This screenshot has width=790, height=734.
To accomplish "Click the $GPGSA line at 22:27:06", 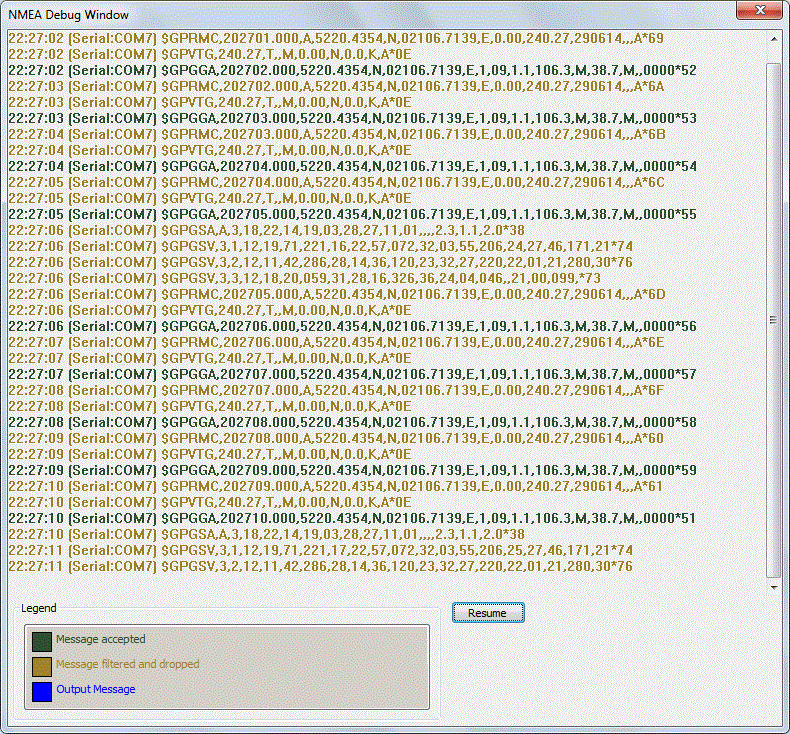I will (x=267, y=230).
